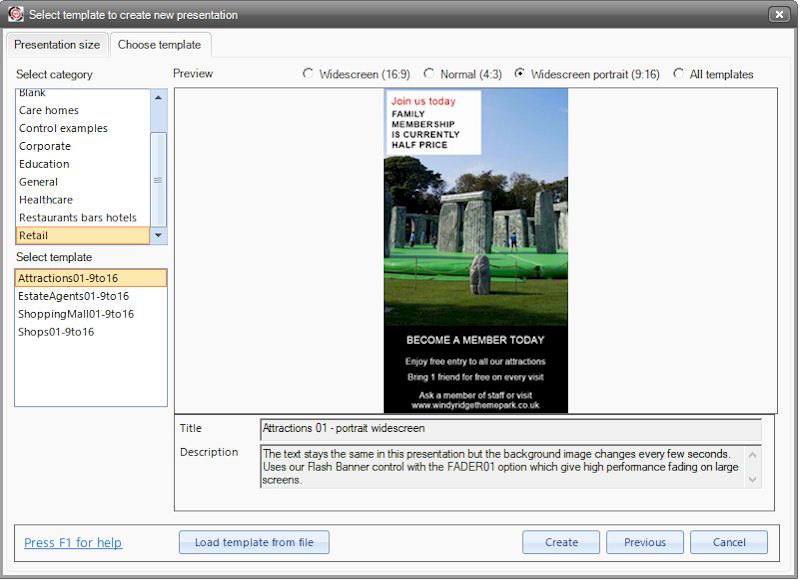Select the Control examples category

click(83, 128)
